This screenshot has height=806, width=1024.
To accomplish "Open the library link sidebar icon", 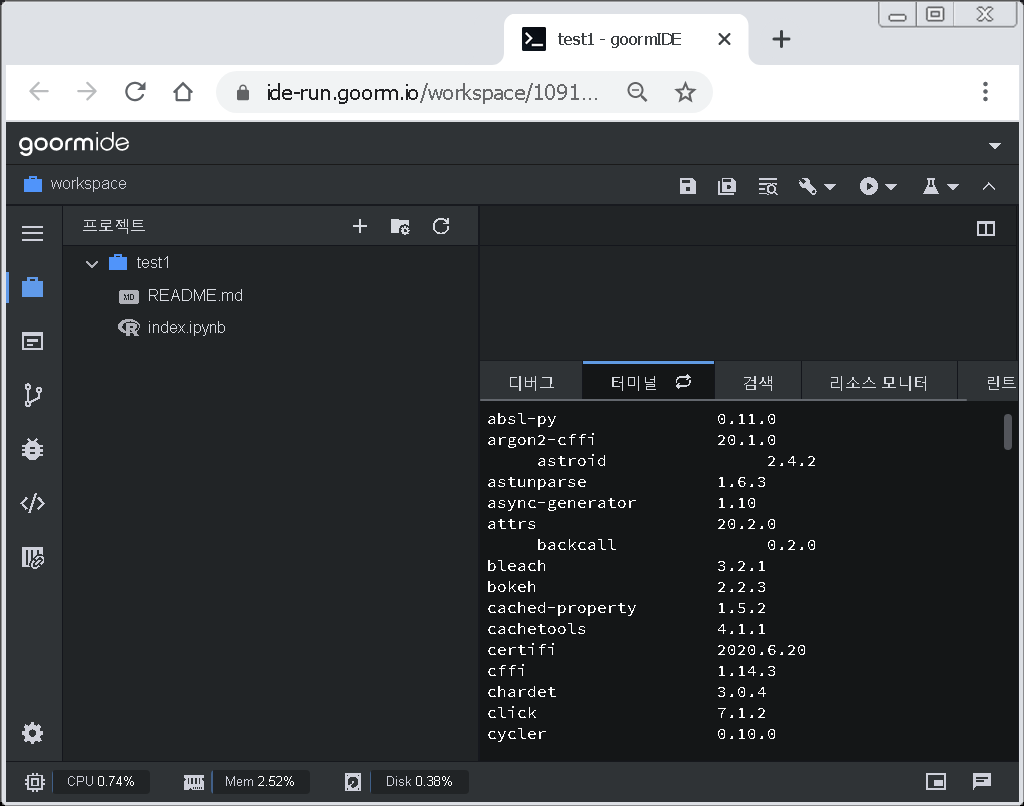I will point(33,557).
